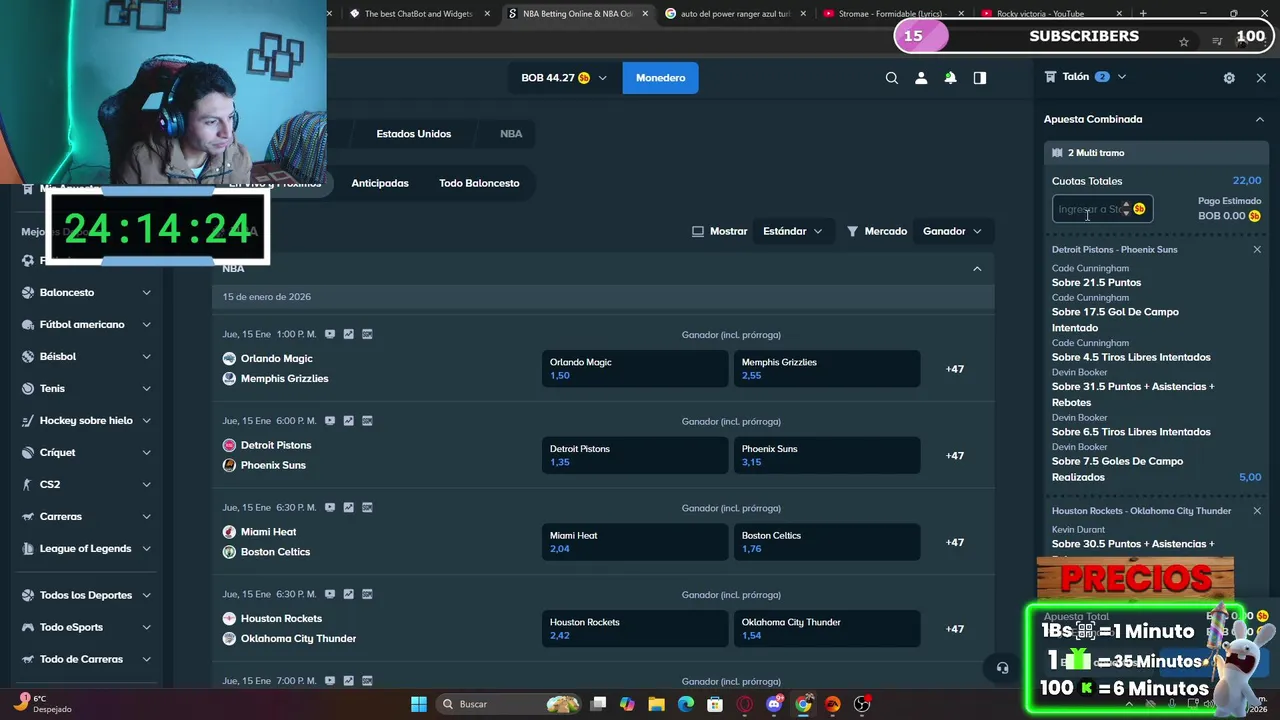The height and width of the screenshot is (720, 1280).
Task: Open Discord from taskbar
Action: point(774,704)
